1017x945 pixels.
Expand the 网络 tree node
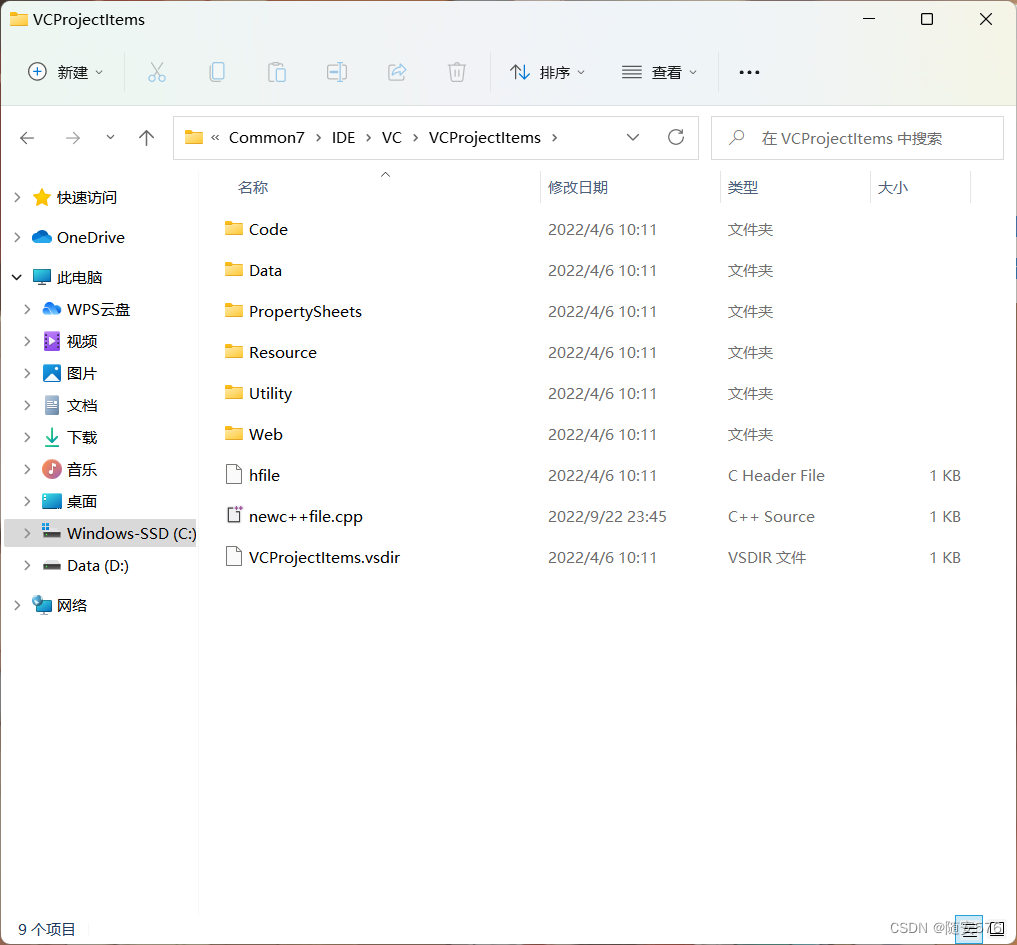click(x=16, y=605)
